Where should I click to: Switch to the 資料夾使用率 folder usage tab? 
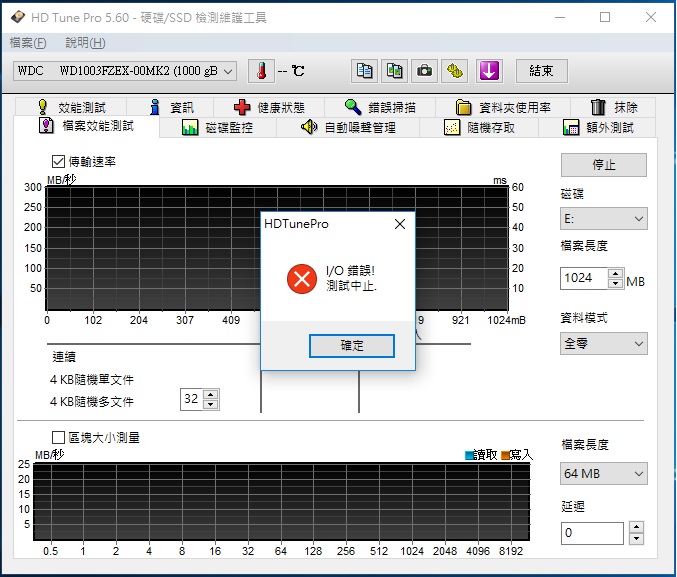tap(503, 107)
